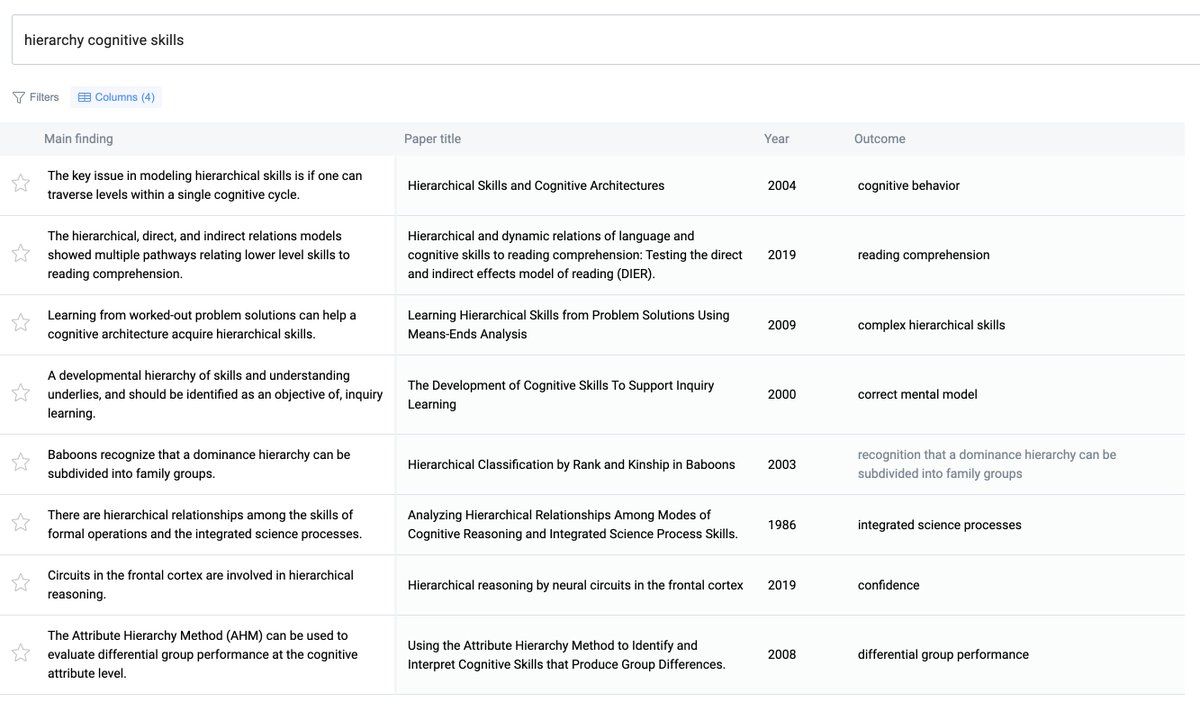Star the 1986 science process skills paper
This screenshot has width=1200, height=711.
coord(20,524)
